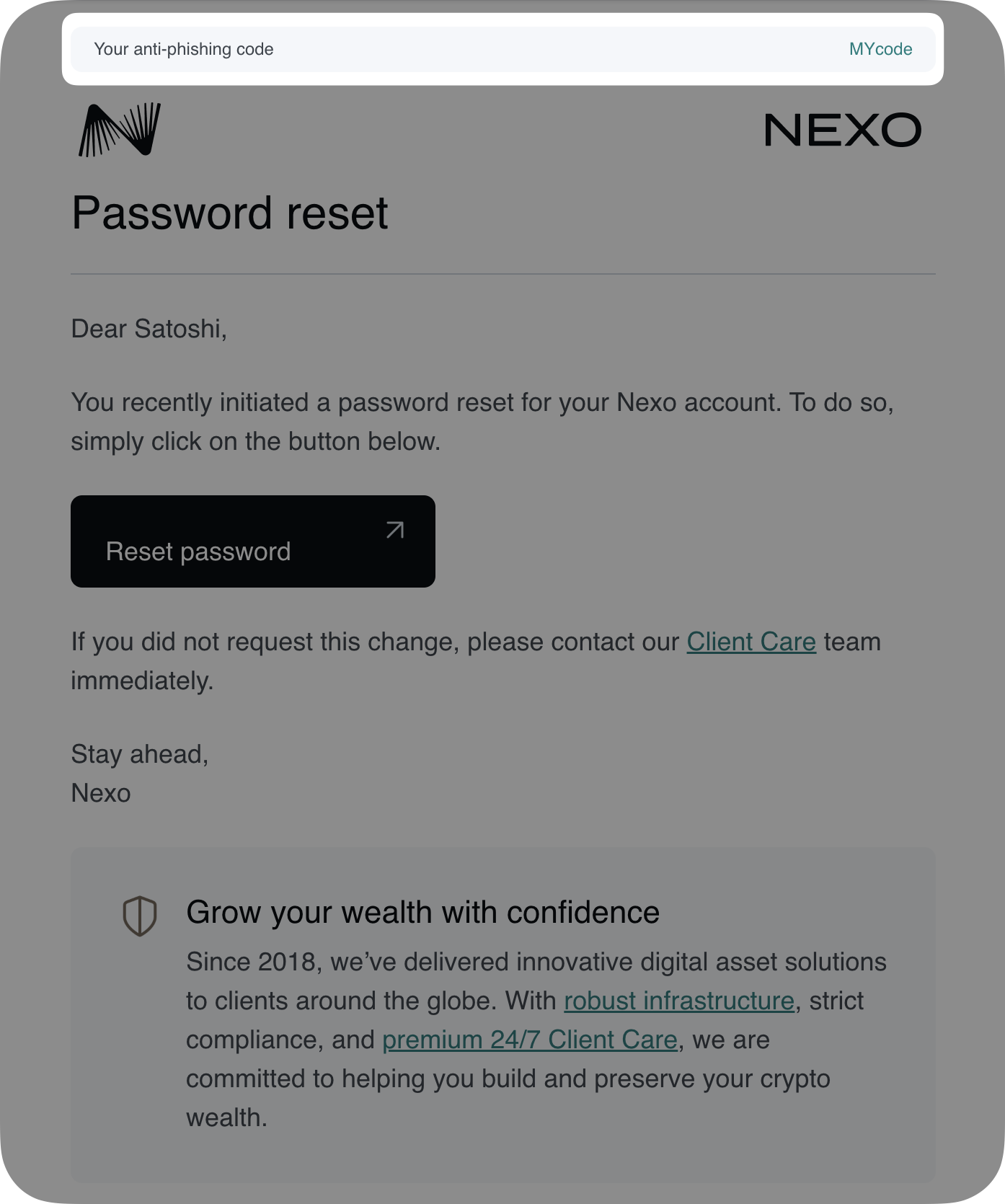Viewport: 1005px width, 1204px height.
Task: Click the "Your anti-phishing code" label
Action: point(184,49)
